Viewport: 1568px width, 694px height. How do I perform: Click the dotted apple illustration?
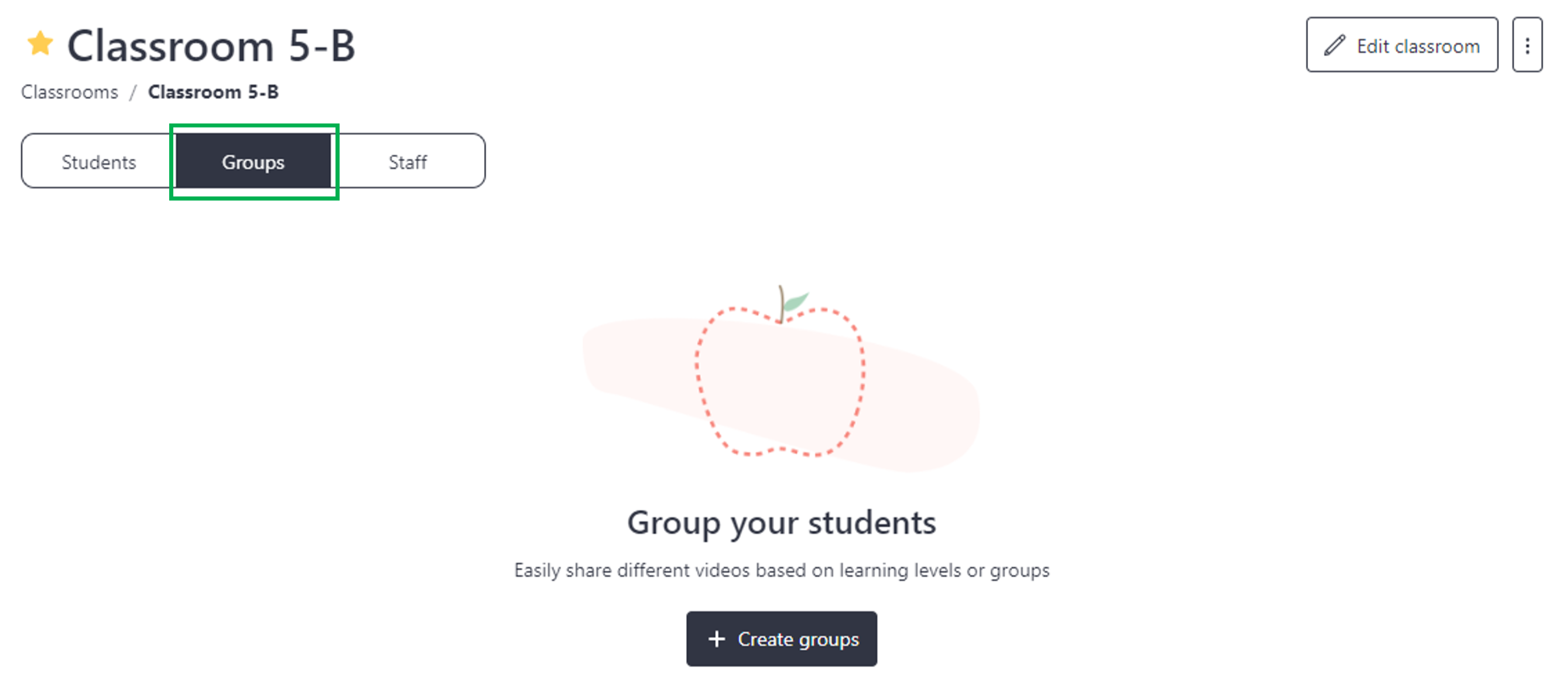(780, 380)
